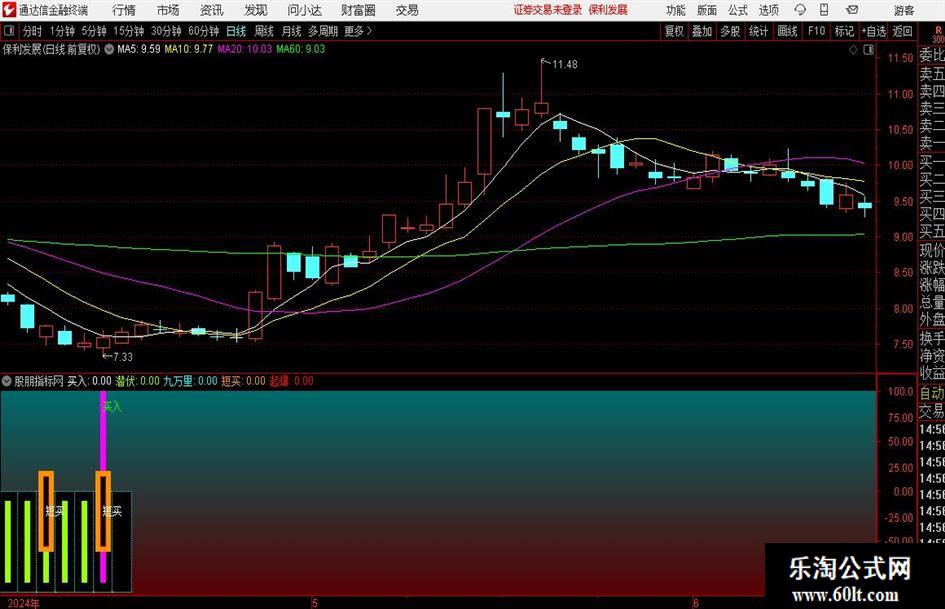Add the stock via +自选 button
945x609 pixels.
(x=874, y=31)
